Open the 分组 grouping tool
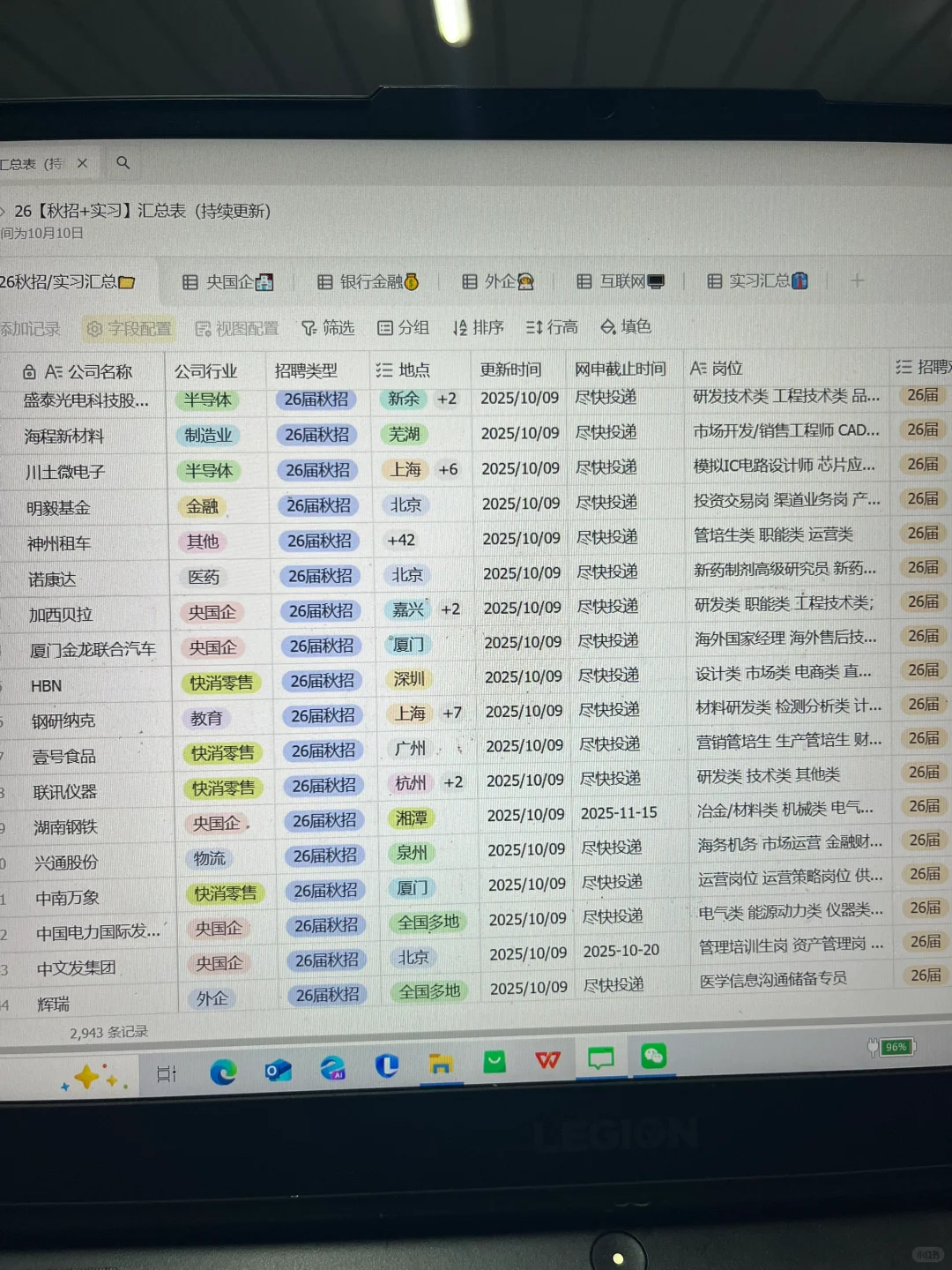Viewport: 952px width, 1270px height. (403, 327)
